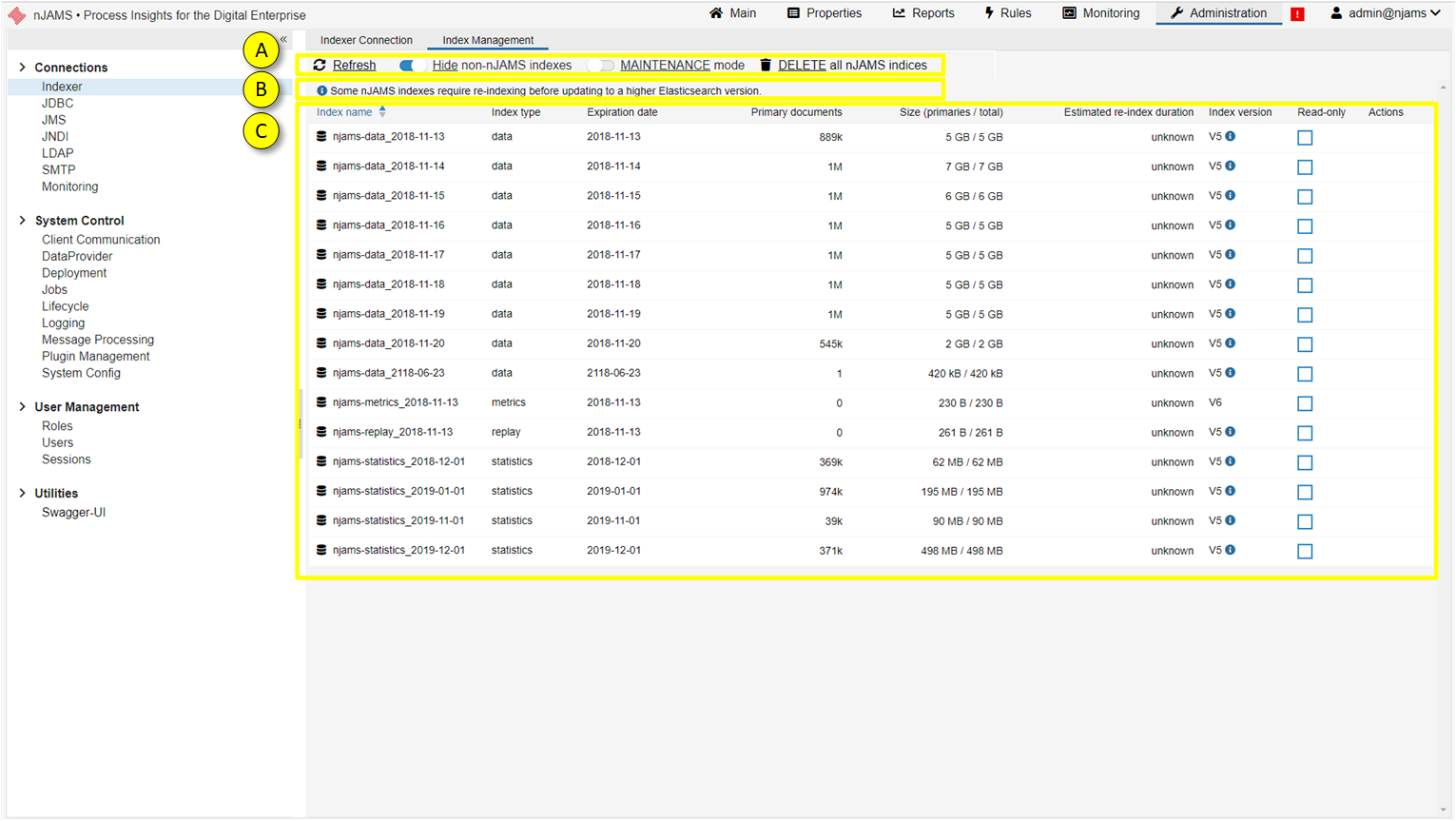Collapse the System Control section chevron
The height and width of the screenshot is (821, 1456).
(x=22, y=220)
